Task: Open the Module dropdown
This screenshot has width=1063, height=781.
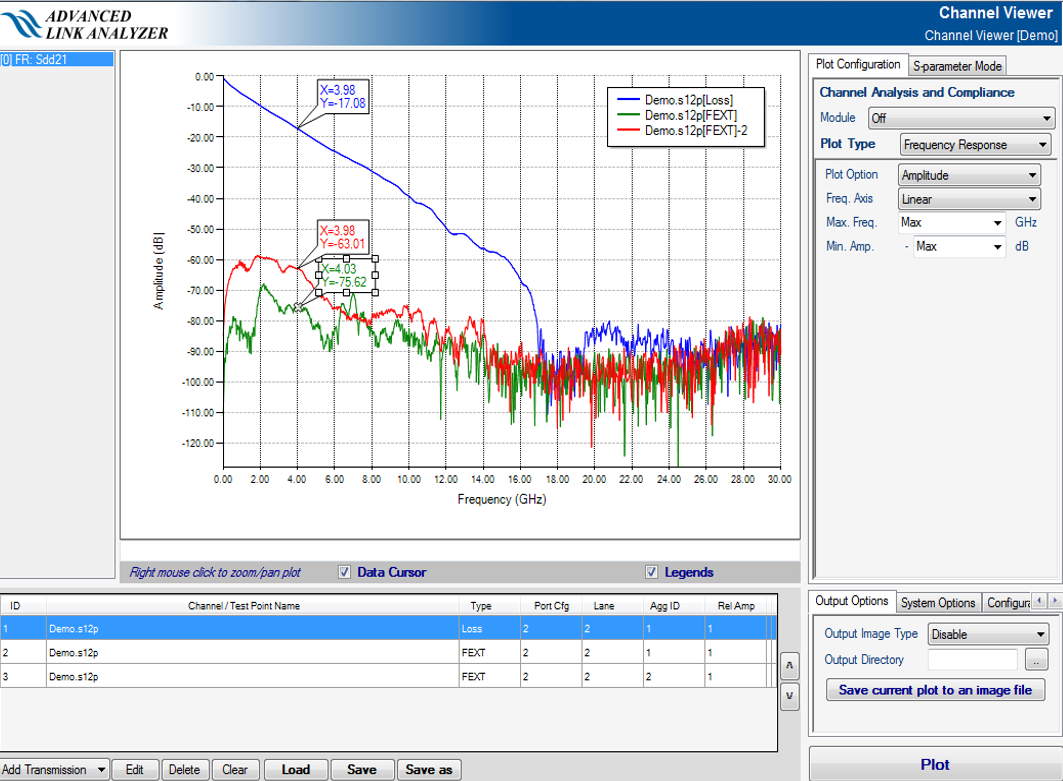Action: pyautogui.click(x=960, y=118)
